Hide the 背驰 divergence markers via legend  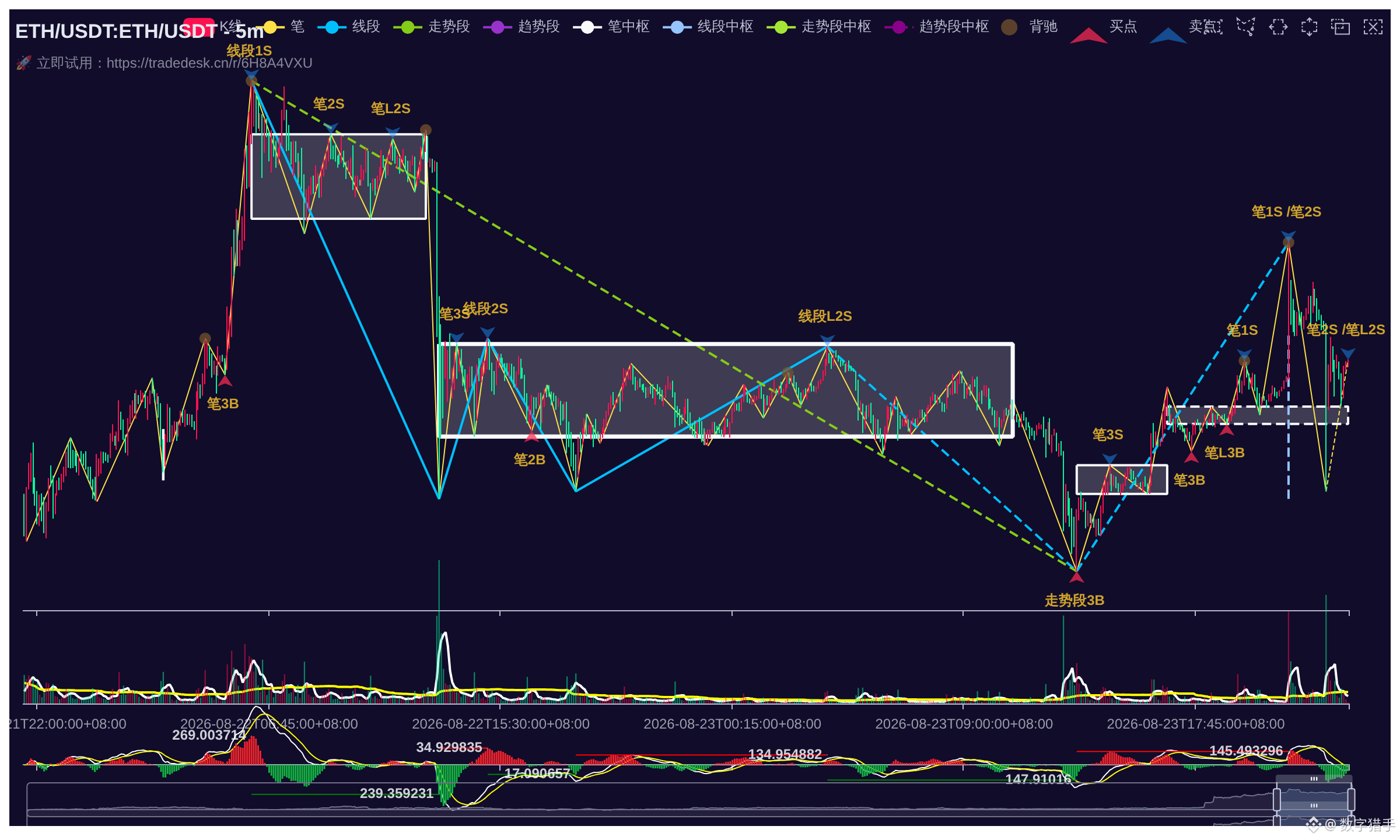point(1030,27)
